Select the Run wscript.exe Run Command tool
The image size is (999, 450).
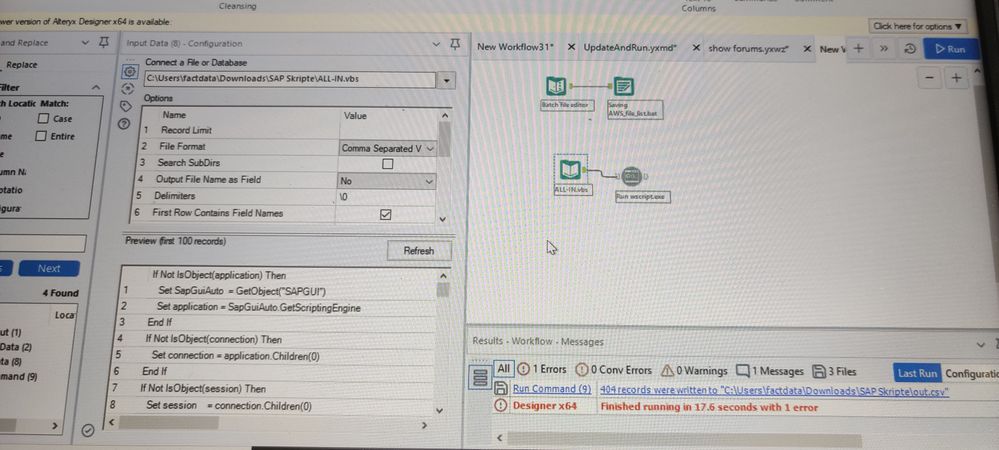[x=631, y=176]
